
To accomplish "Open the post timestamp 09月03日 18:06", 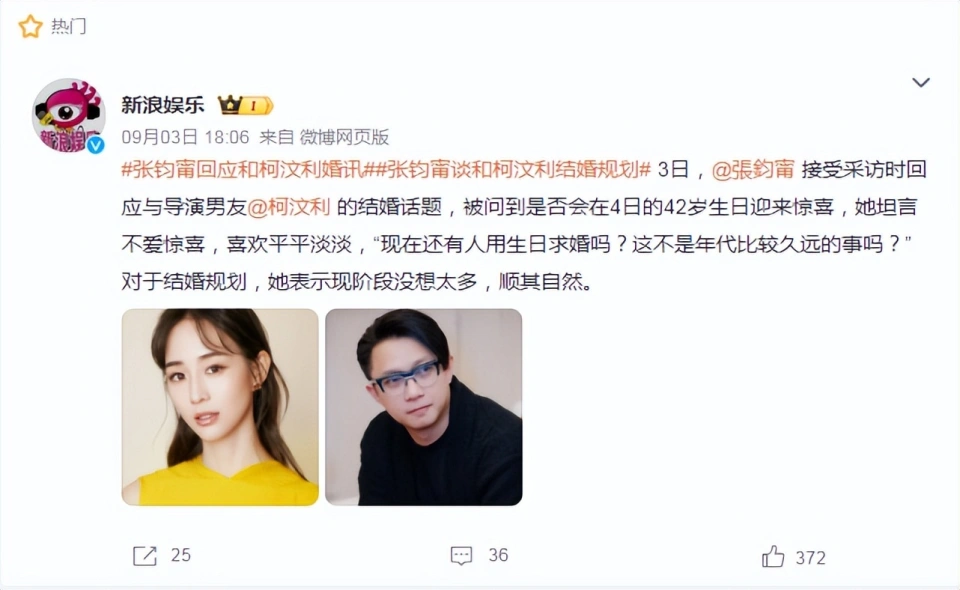I will pyautogui.click(x=186, y=137).
